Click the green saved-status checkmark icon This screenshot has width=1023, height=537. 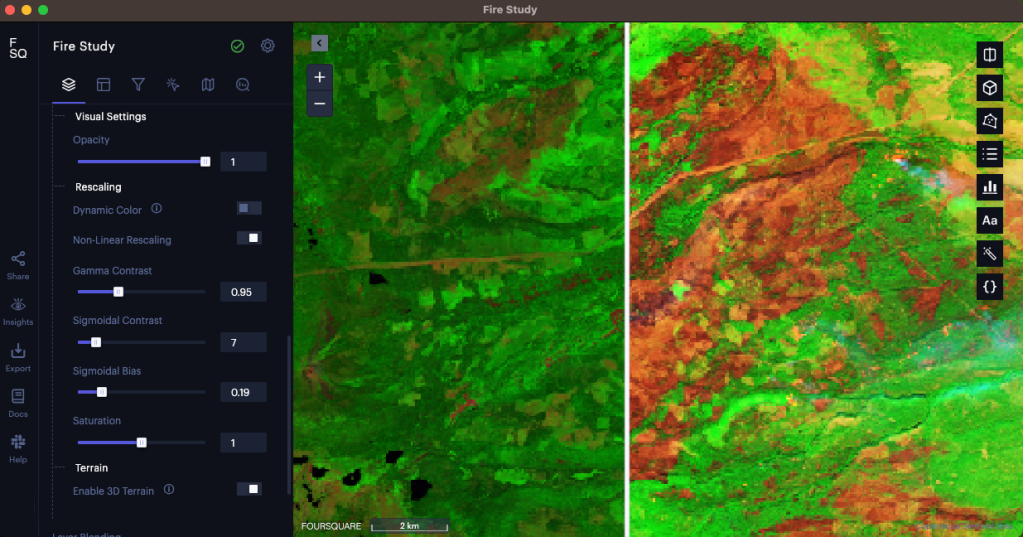(237, 46)
